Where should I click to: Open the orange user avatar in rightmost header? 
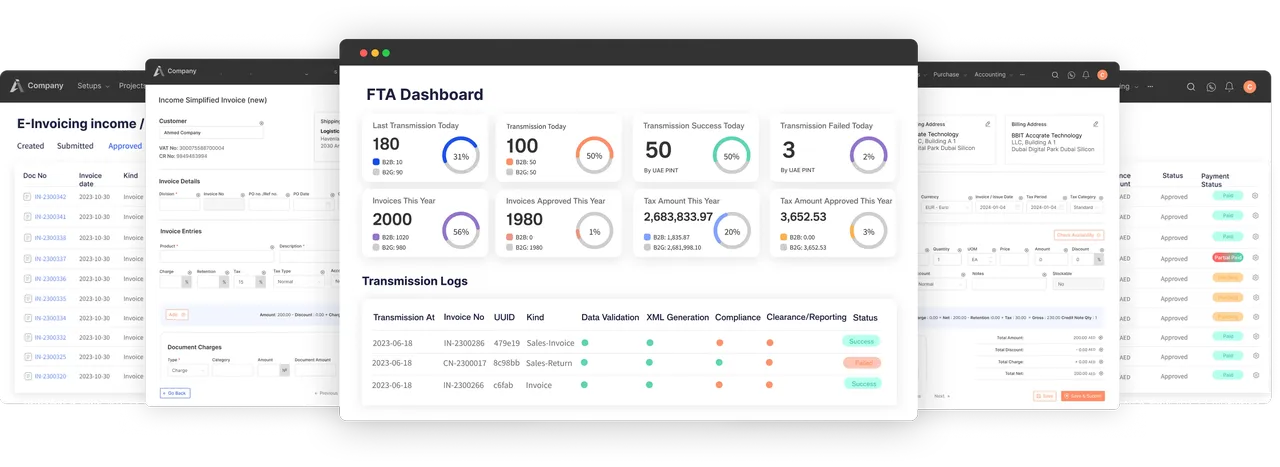click(x=1249, y=87)
